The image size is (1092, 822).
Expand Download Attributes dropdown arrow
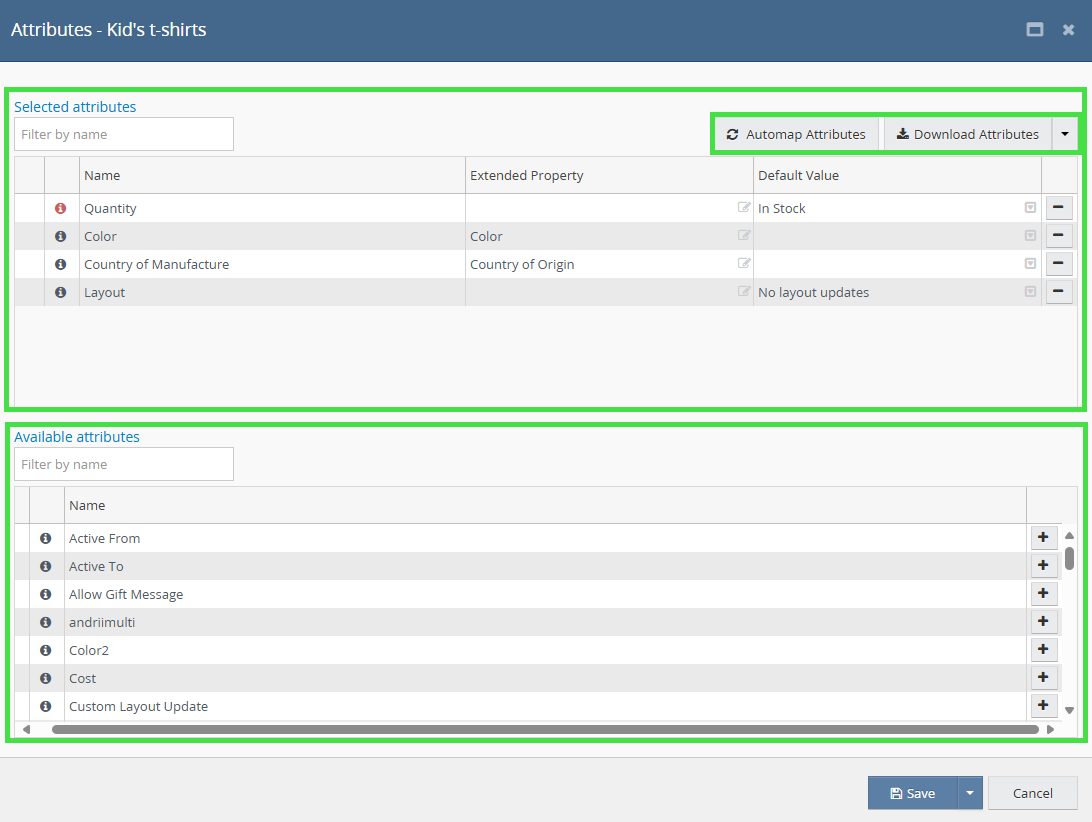(x=1065, y=134)
